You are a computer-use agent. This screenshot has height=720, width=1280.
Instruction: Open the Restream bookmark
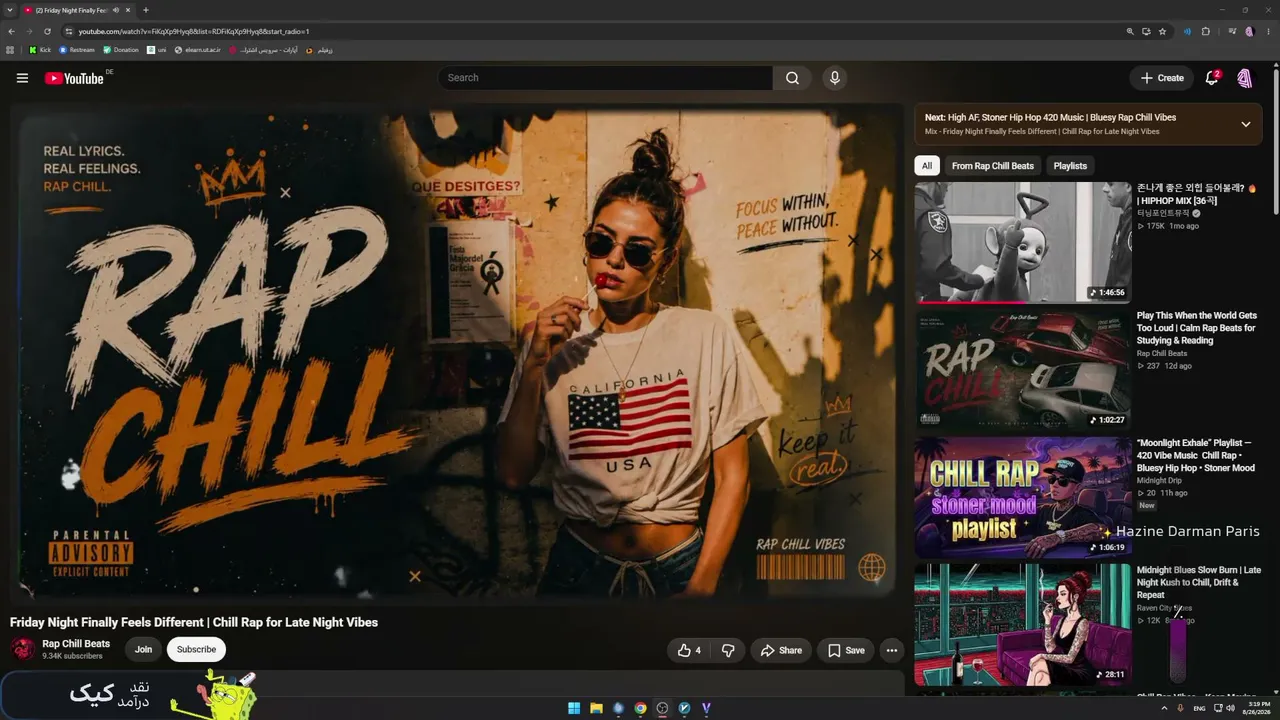coord(77,50)
